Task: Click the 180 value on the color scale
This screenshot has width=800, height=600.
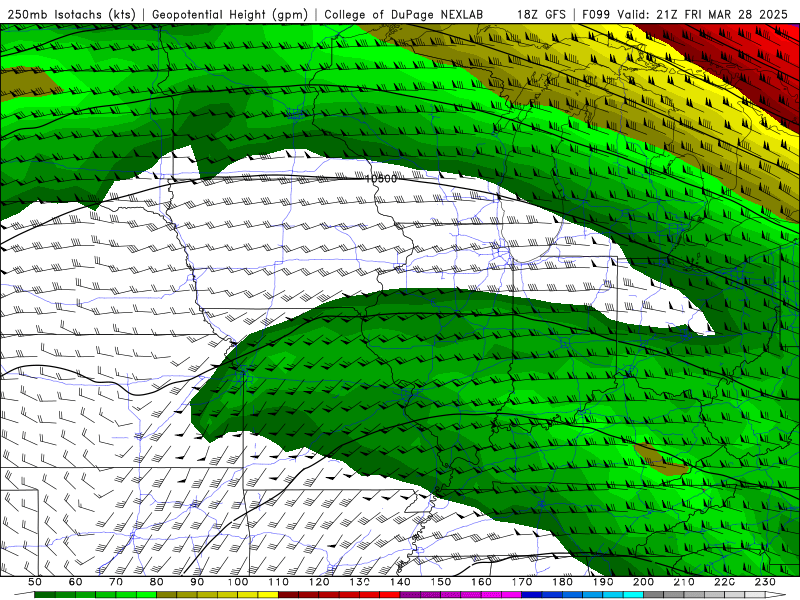Action: [563, 582]
